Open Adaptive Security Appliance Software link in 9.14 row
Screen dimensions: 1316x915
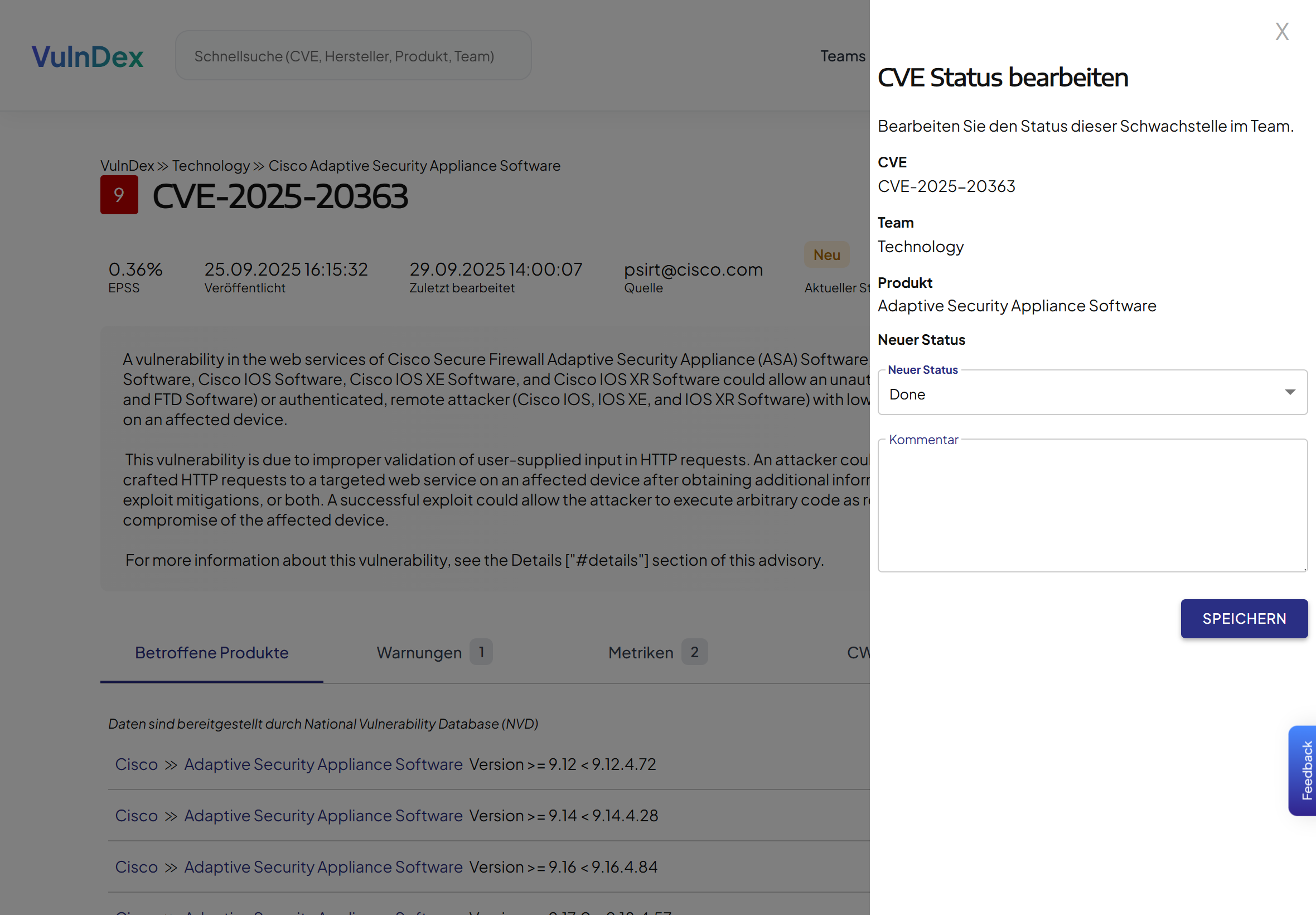tap(323, 815)
